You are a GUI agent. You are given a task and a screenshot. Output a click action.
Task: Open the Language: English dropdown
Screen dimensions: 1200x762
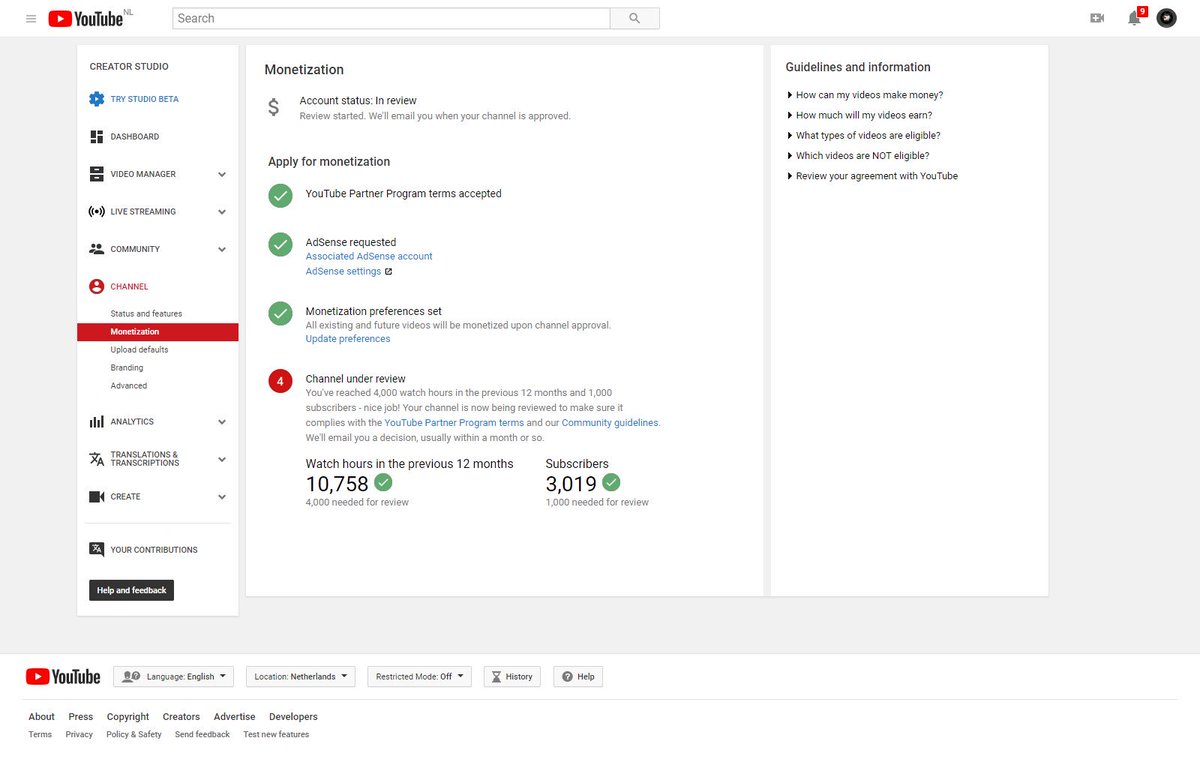click(x=173, y=677)
